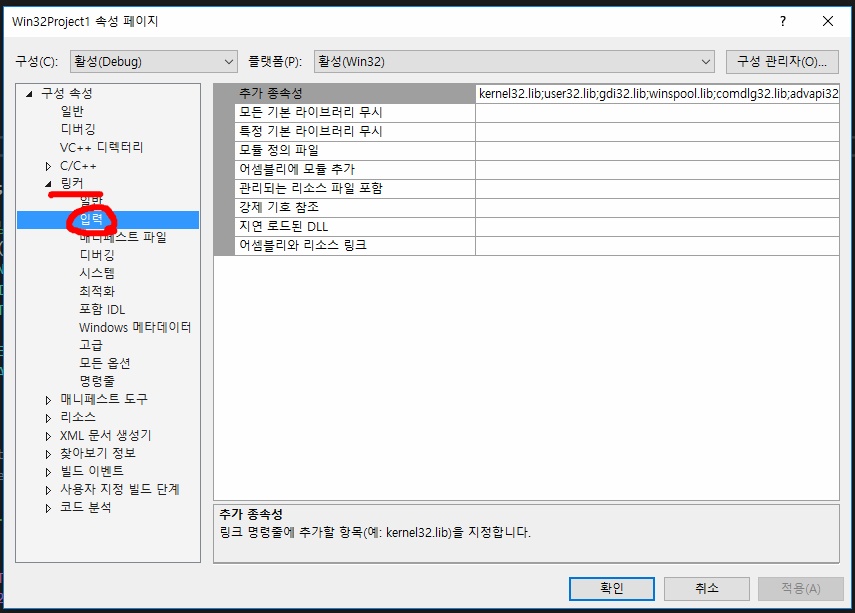Select 디버깅 under the 링커 node
Viewport: 855px width, 613px height.
(x=97, y=255)
